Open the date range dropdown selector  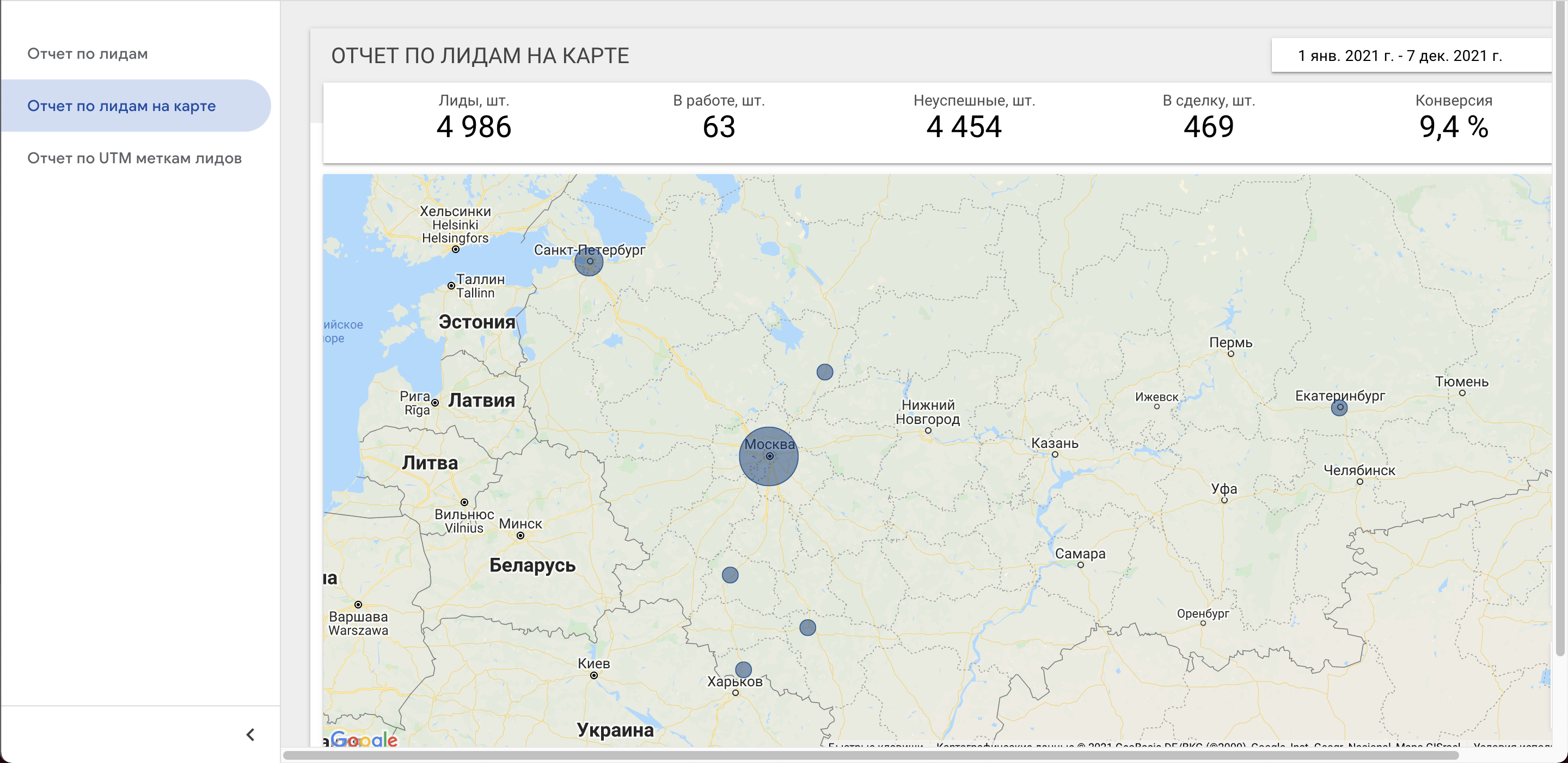click(1400, 56)
